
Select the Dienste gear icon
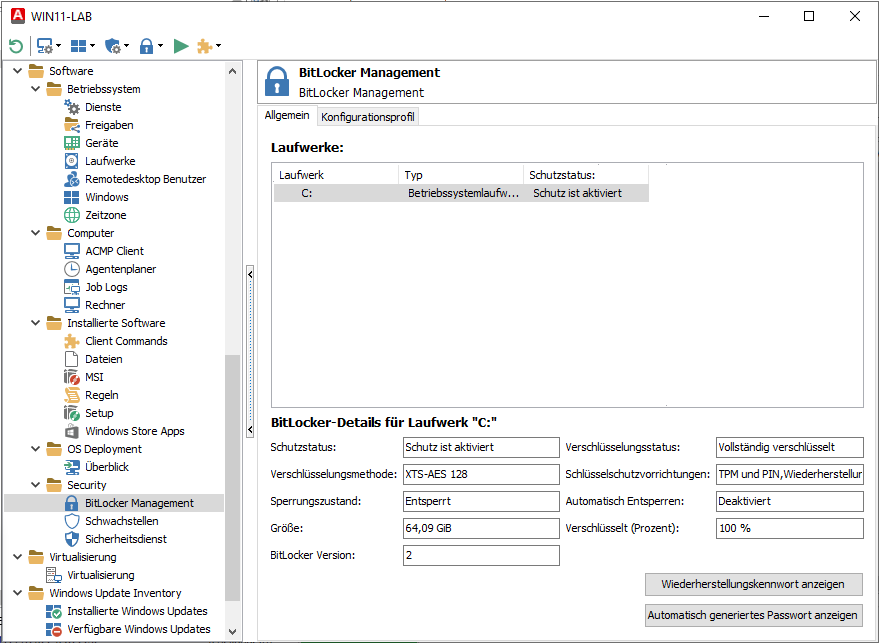[x=72, y=107]
